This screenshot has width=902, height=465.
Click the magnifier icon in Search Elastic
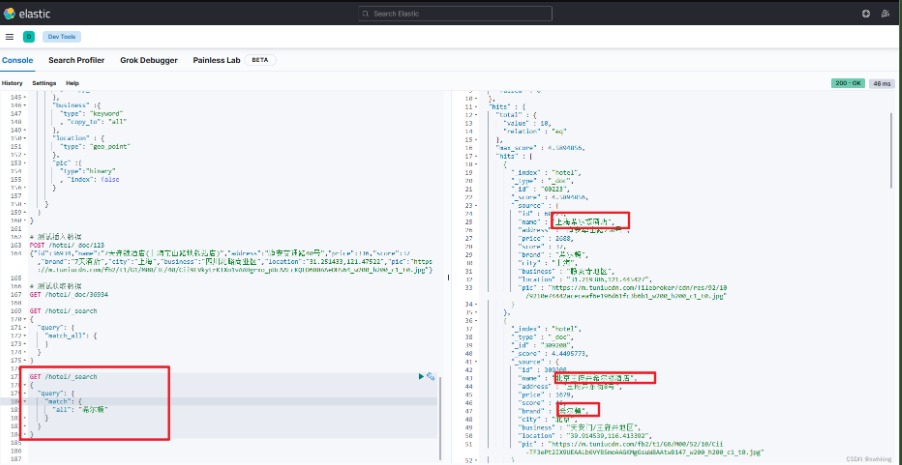(366, 14)
